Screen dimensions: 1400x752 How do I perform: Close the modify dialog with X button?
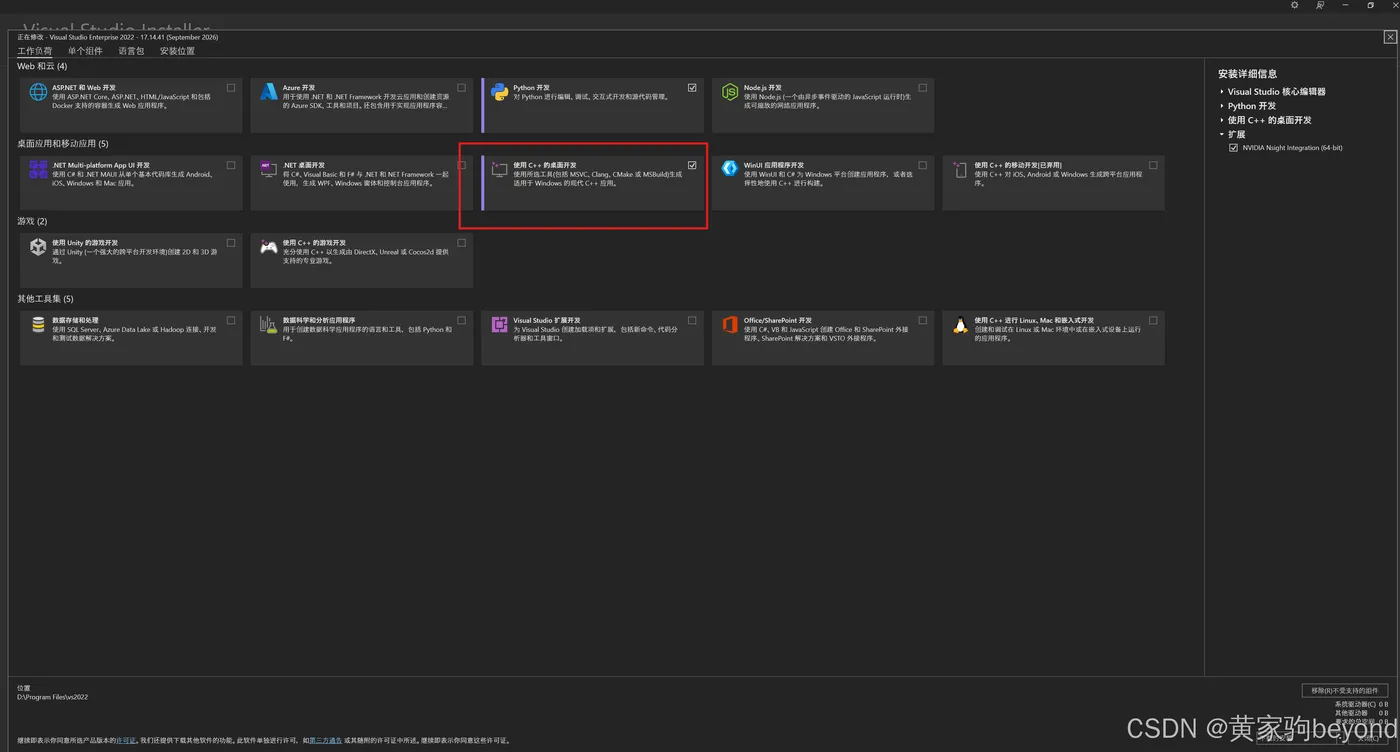pos(1390,37)
